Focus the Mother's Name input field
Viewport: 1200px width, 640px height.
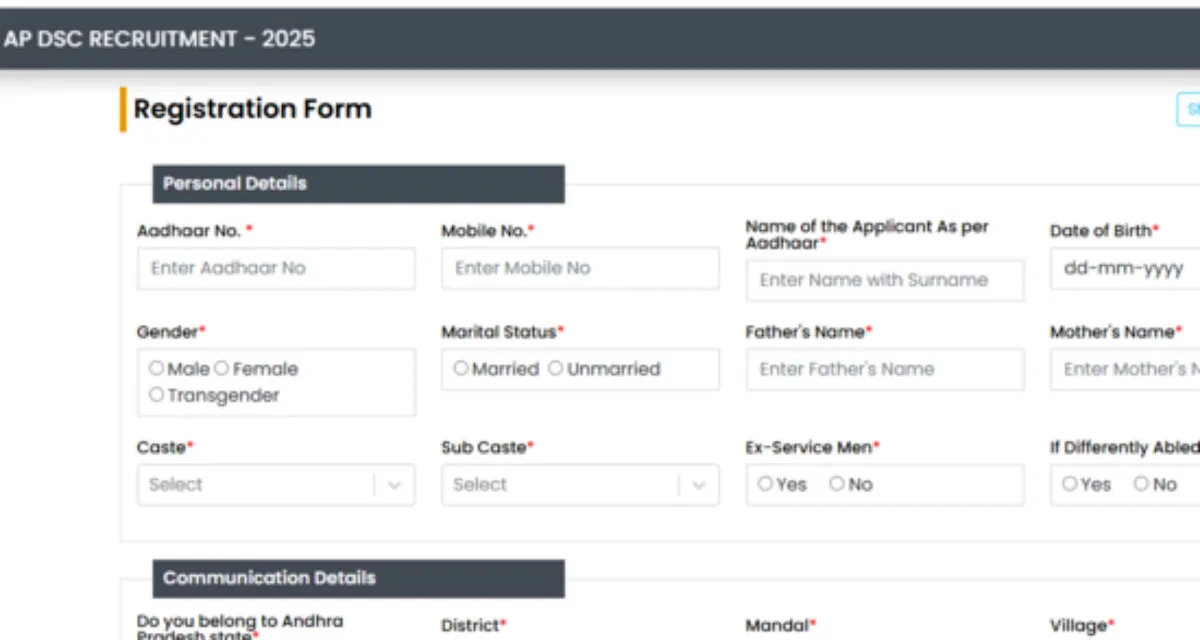pos(1125,369)
